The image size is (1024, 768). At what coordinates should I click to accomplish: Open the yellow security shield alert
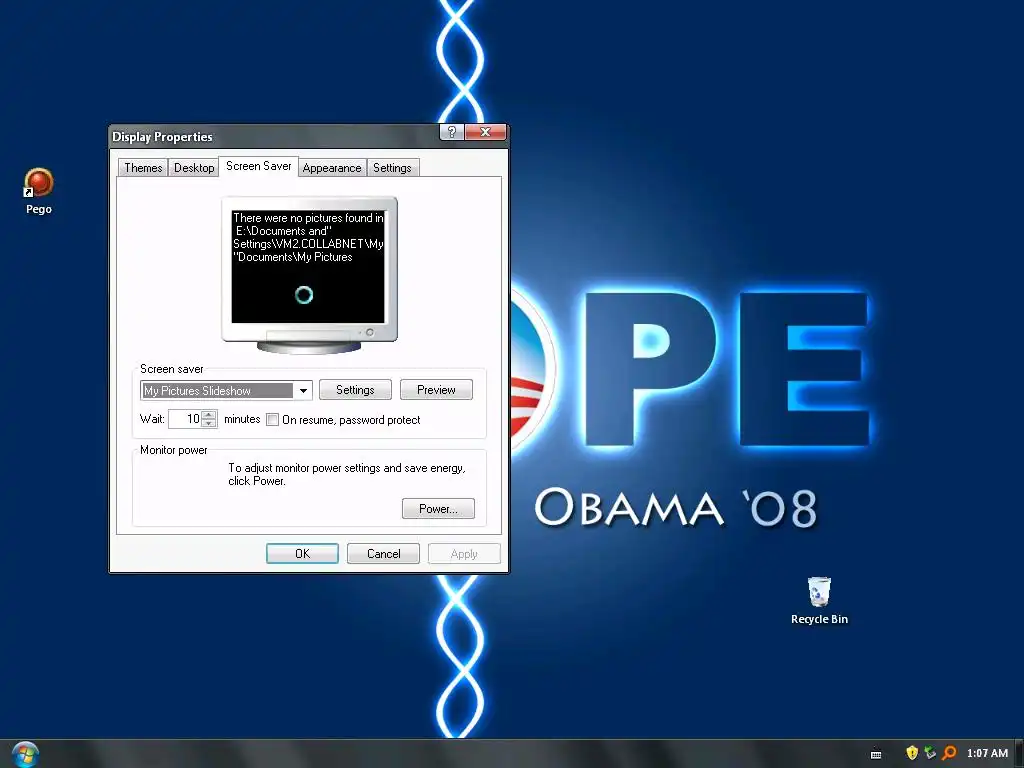(x=912, y=753)
